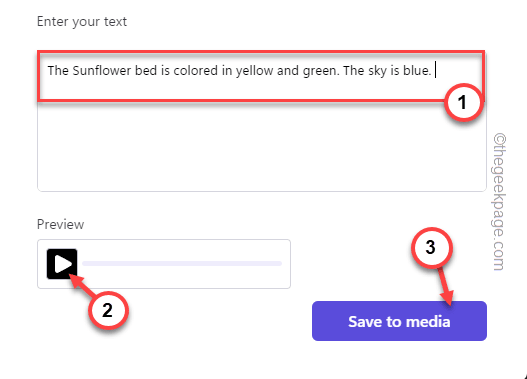Viewport: 527px width, 379px height.
Task: Click the red arrow pointing at the play button
Action: pyautogui.click(x=82, y=285)
